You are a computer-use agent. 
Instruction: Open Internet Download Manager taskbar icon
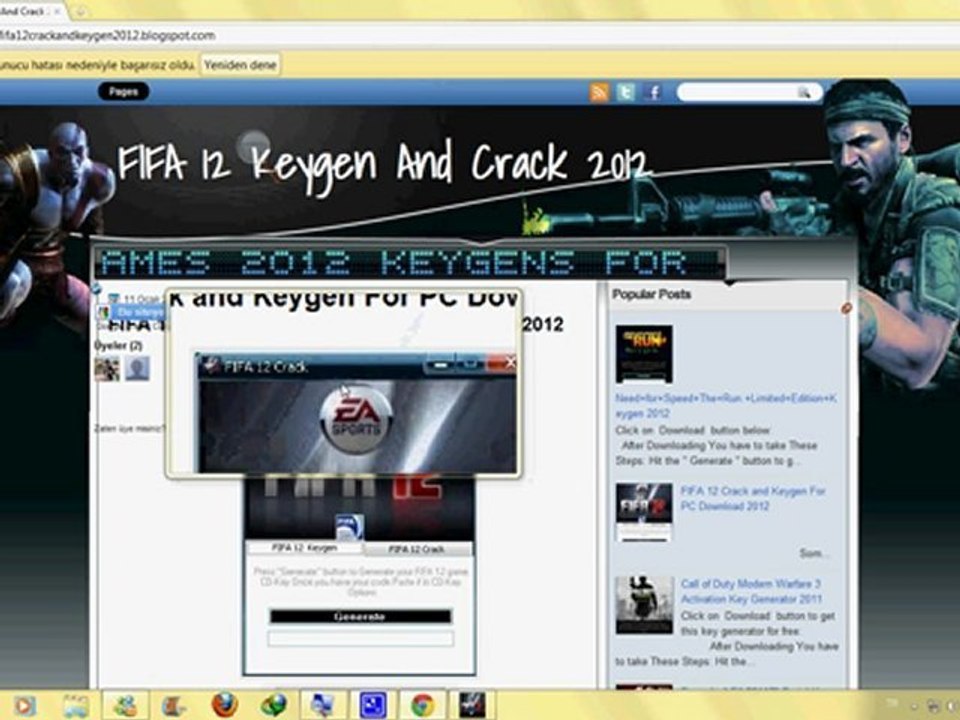274,705
